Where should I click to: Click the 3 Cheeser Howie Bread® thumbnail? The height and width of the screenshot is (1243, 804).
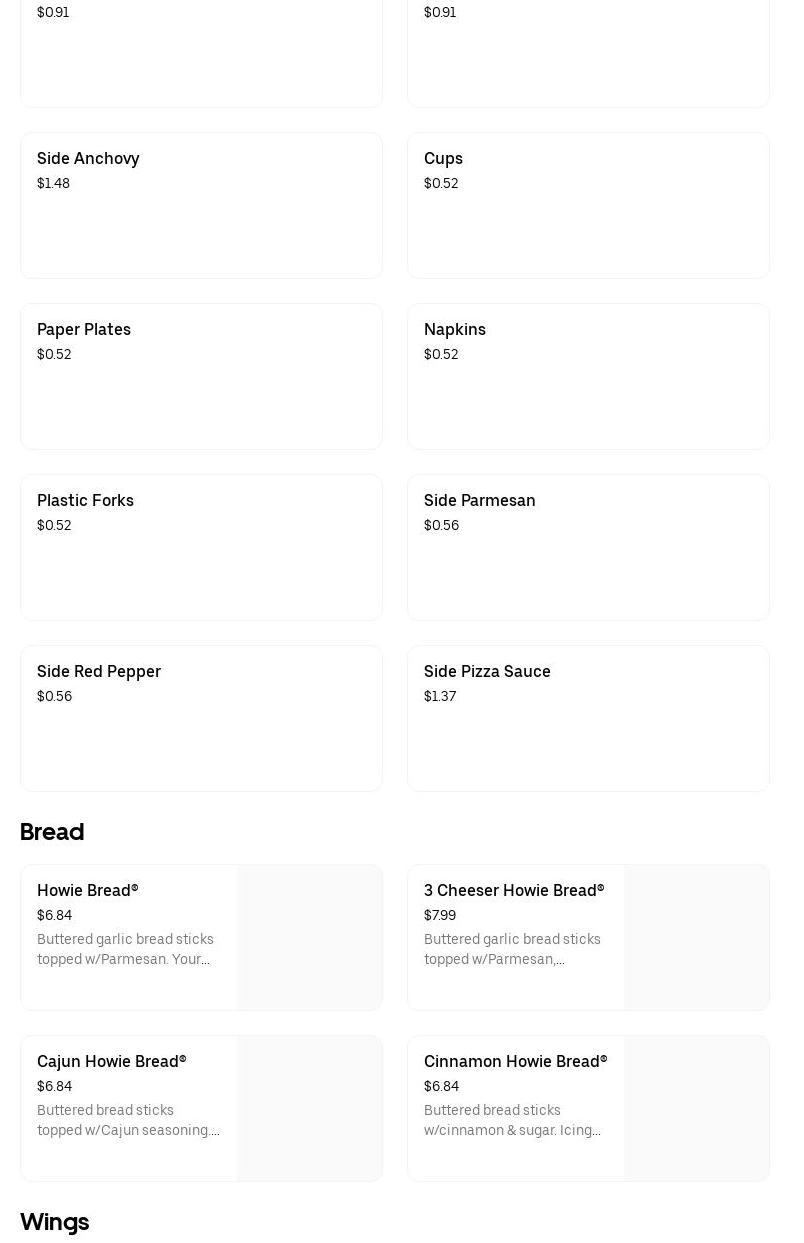point(697,937)
